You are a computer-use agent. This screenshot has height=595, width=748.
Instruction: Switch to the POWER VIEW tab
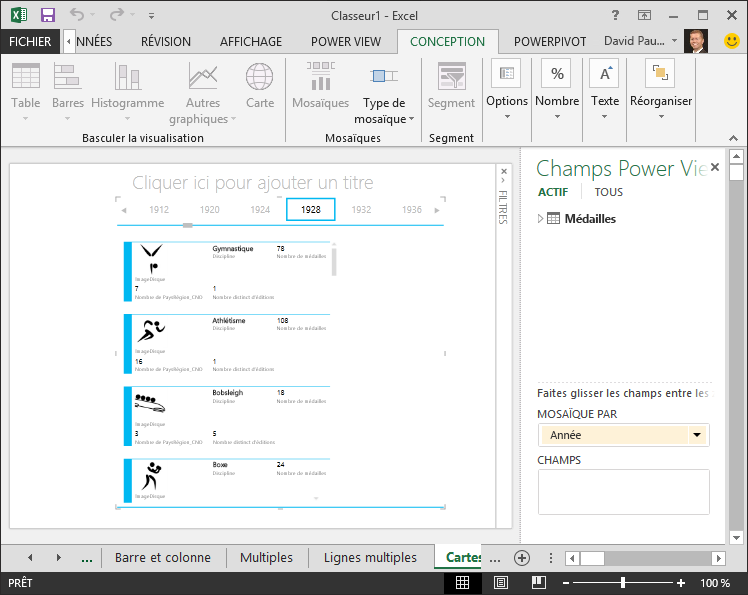pyautogui.click(x=346, y=42)
